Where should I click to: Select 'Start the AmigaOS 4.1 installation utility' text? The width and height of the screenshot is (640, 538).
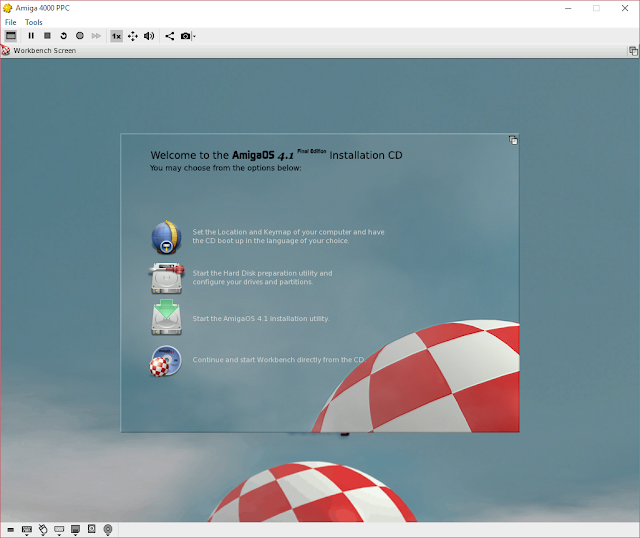point(261,318)
